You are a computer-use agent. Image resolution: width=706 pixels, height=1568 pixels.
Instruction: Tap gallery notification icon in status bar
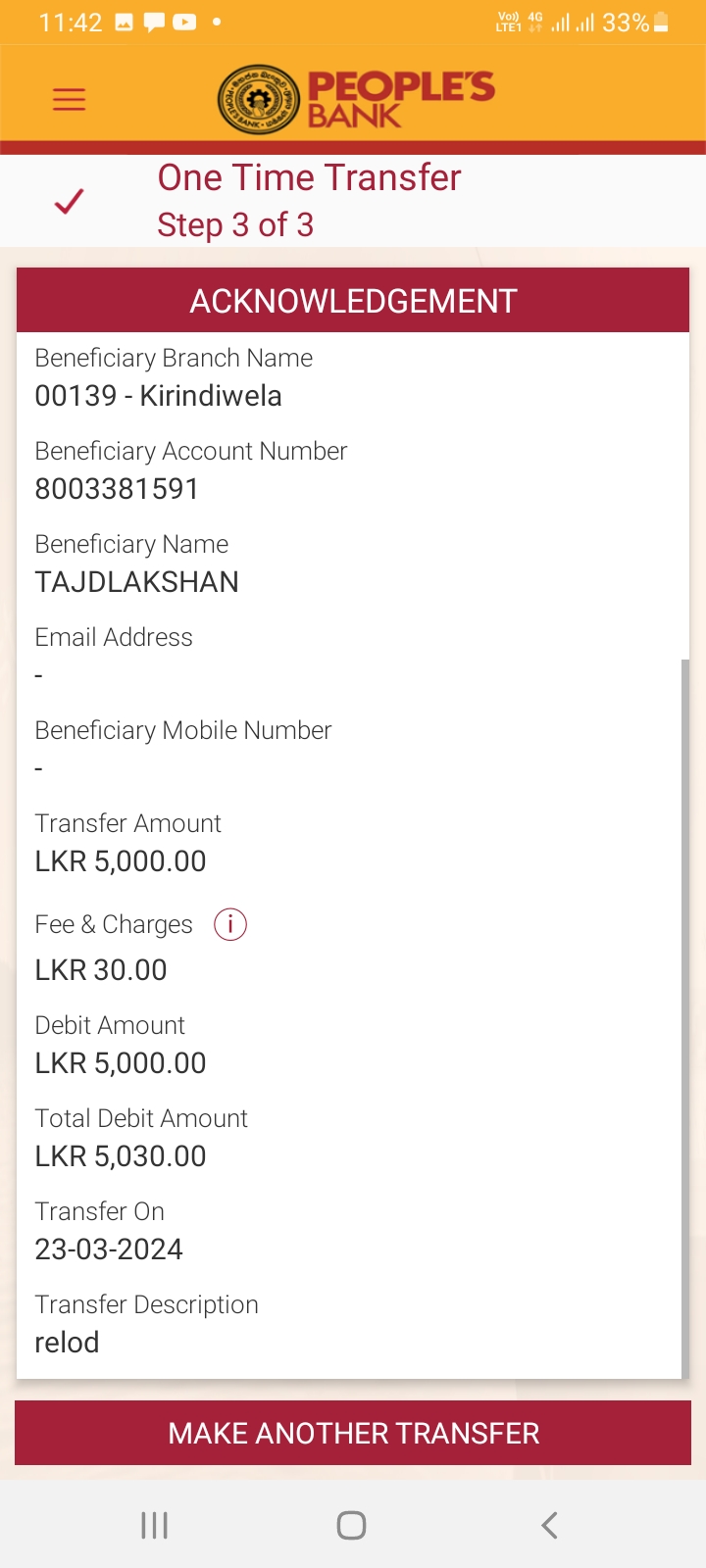click(x=124, y=23)
